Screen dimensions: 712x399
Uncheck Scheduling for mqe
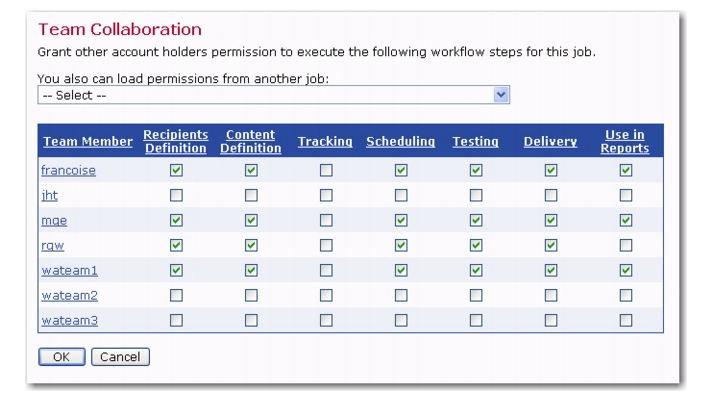[x=401, y=220]
